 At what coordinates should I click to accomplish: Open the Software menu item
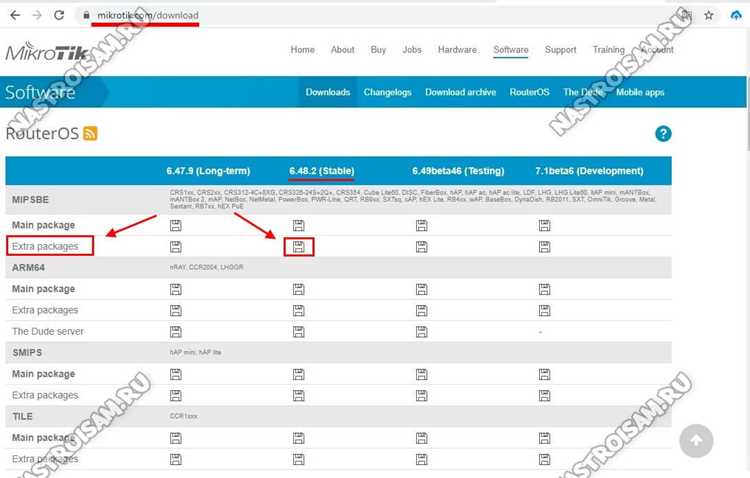511,50
